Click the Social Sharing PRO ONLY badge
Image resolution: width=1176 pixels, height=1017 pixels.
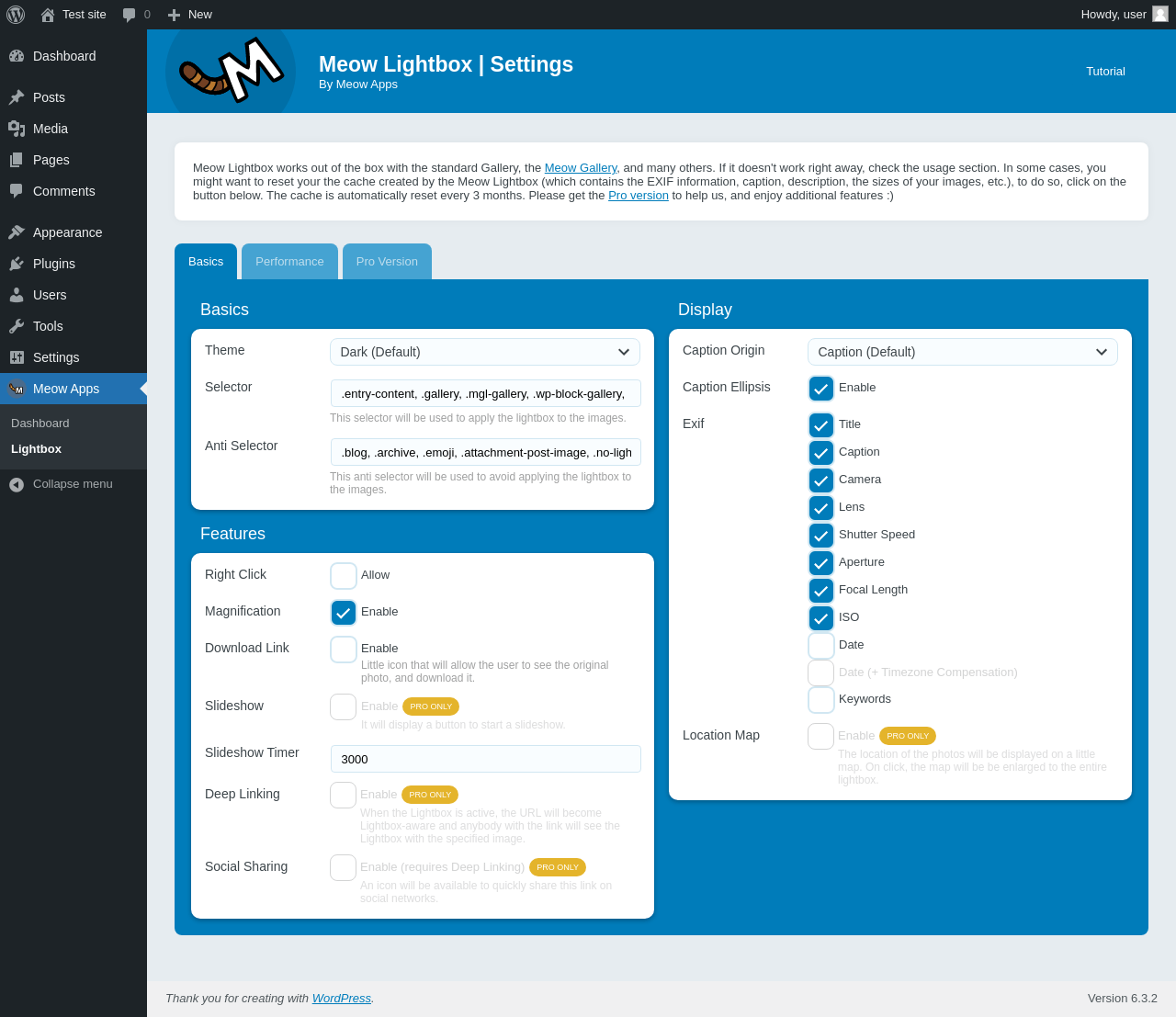558,867
